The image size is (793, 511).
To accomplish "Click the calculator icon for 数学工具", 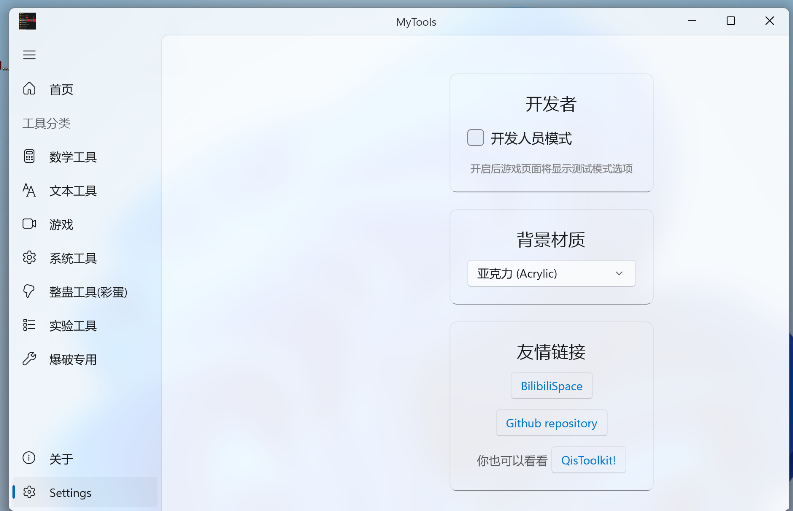I will tap(29, 156).
